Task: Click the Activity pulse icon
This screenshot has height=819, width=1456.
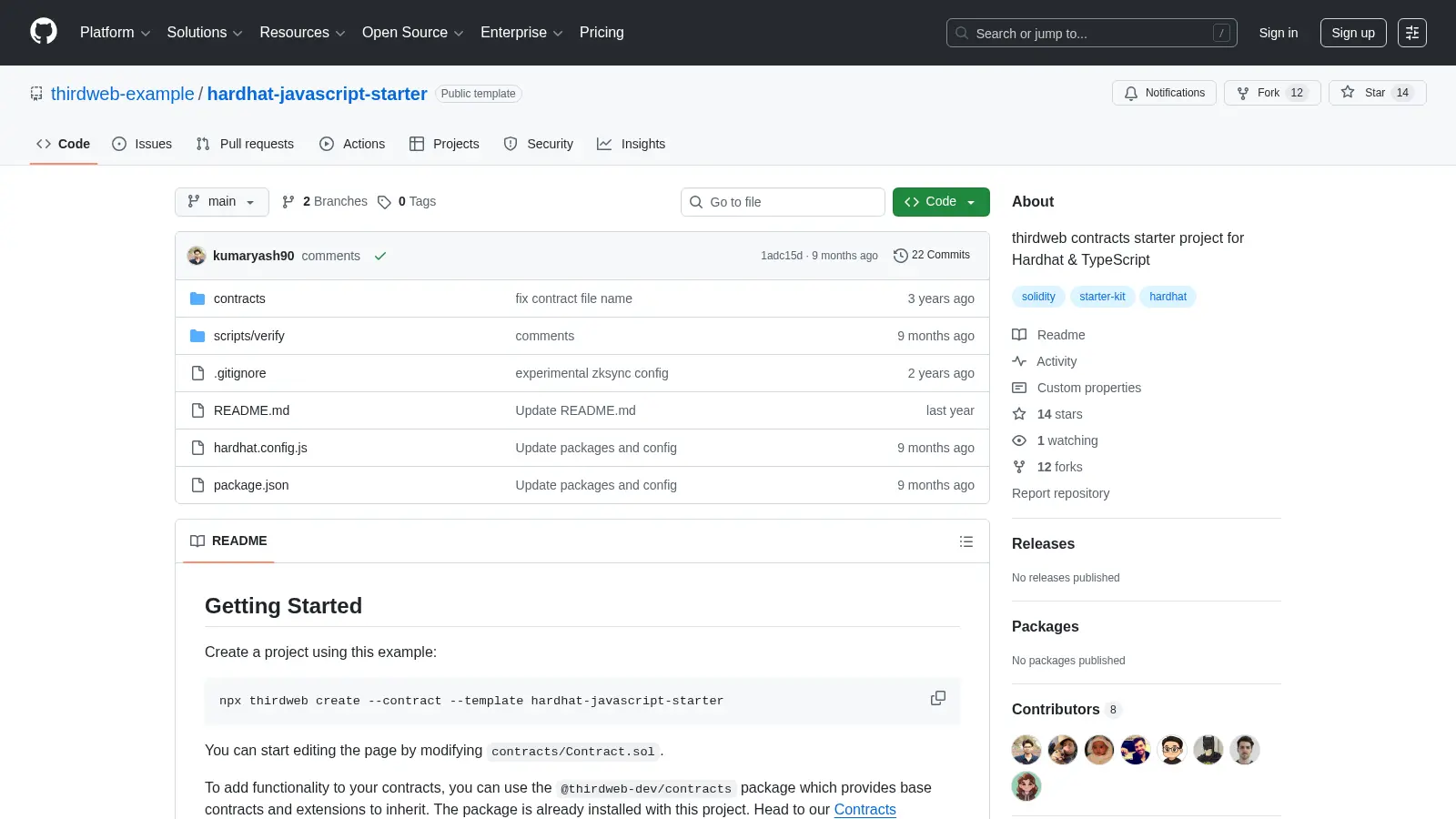Action: pyautogui.click(x=1019, y=361)
